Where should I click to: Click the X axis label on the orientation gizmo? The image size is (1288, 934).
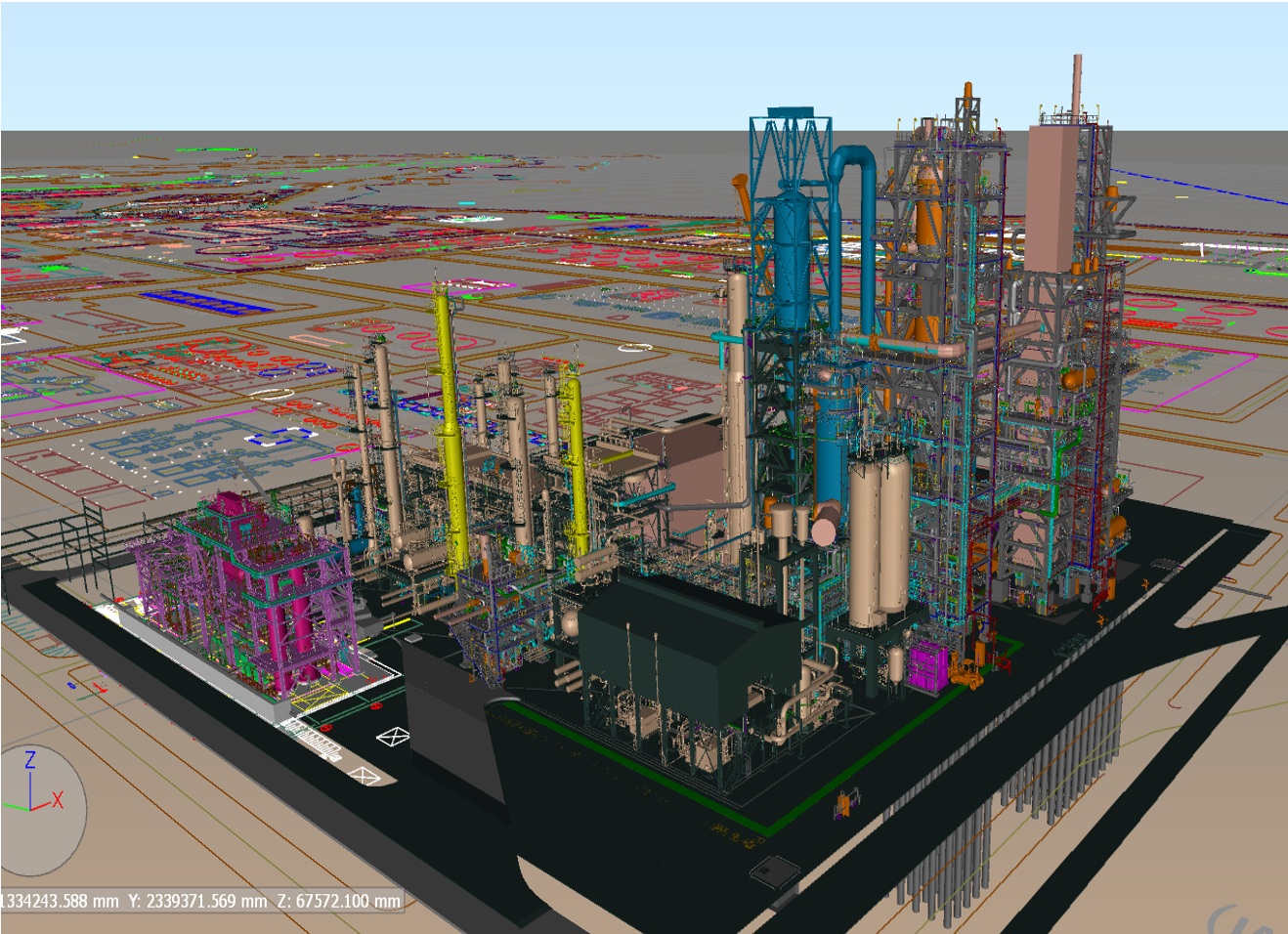coord(58,800)
